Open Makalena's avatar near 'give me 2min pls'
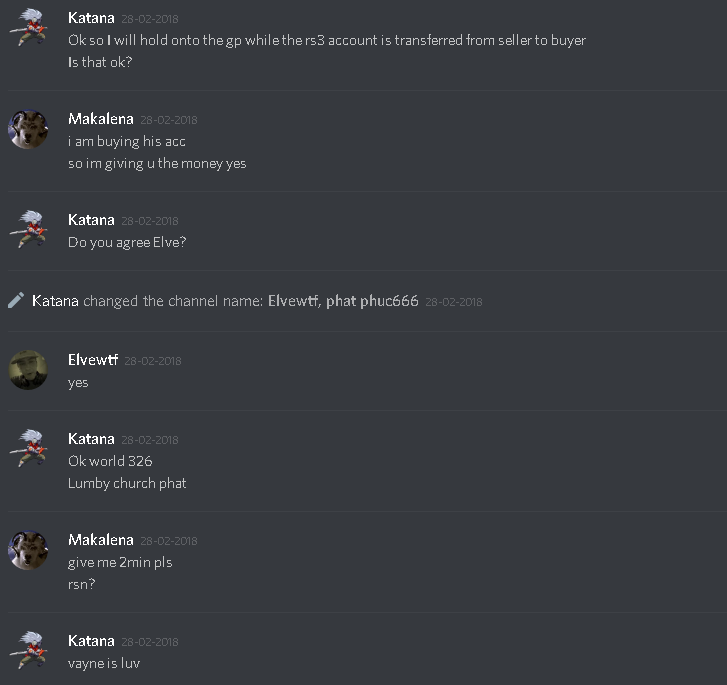 click(x=28, y=550)
